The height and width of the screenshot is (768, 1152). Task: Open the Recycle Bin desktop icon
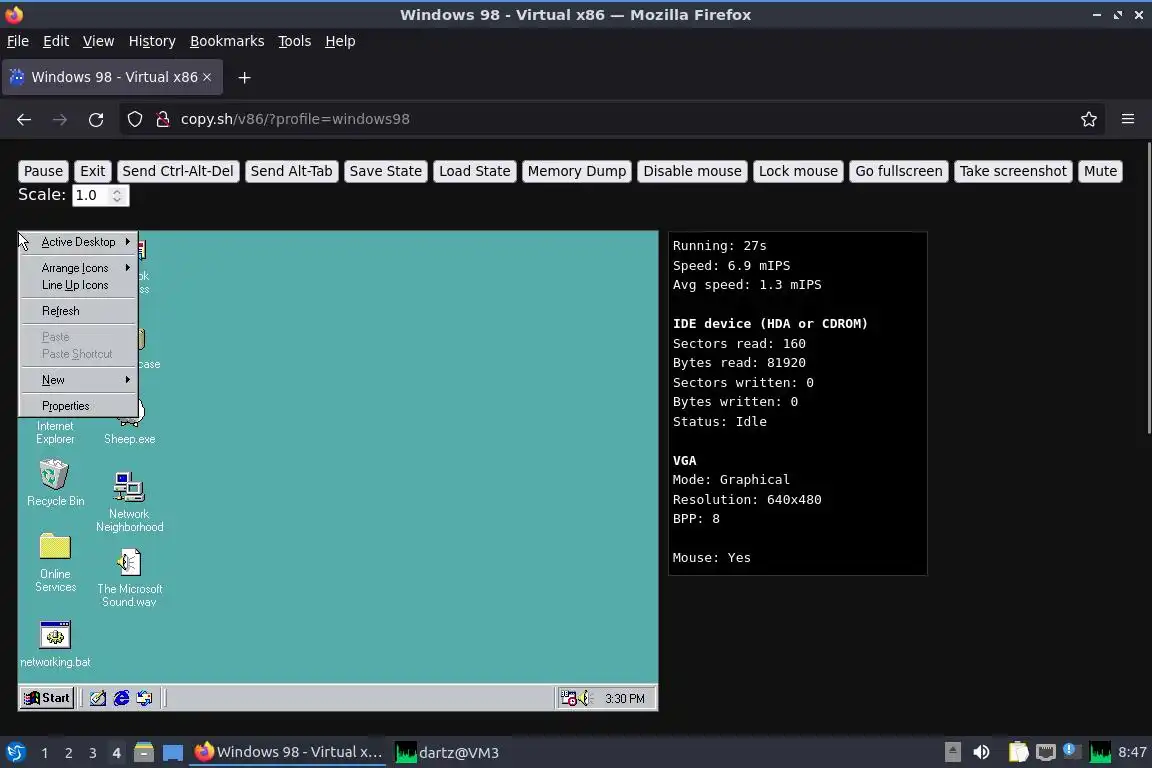point(55,482)
